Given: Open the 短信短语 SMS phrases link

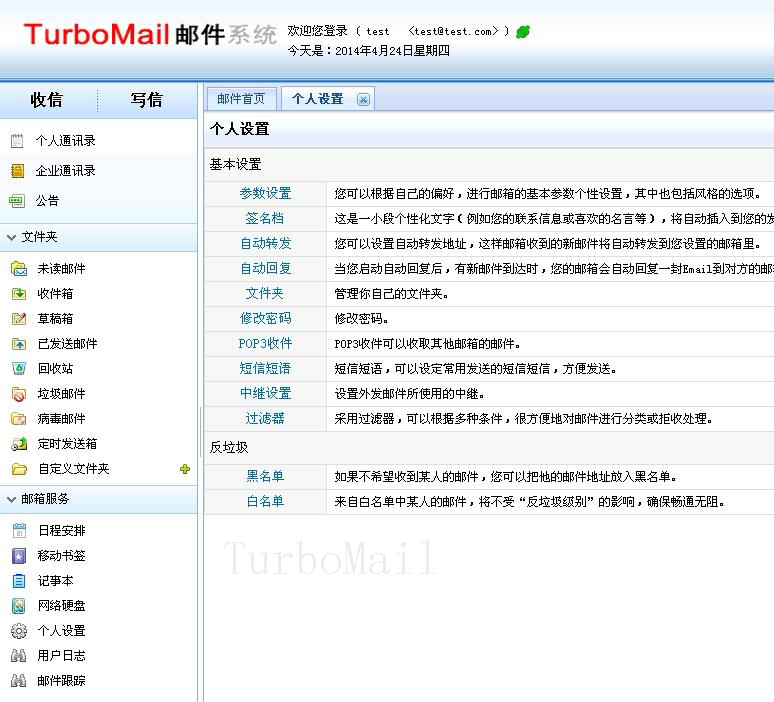Looking at the screenshot, I should (x=265, y=369).
